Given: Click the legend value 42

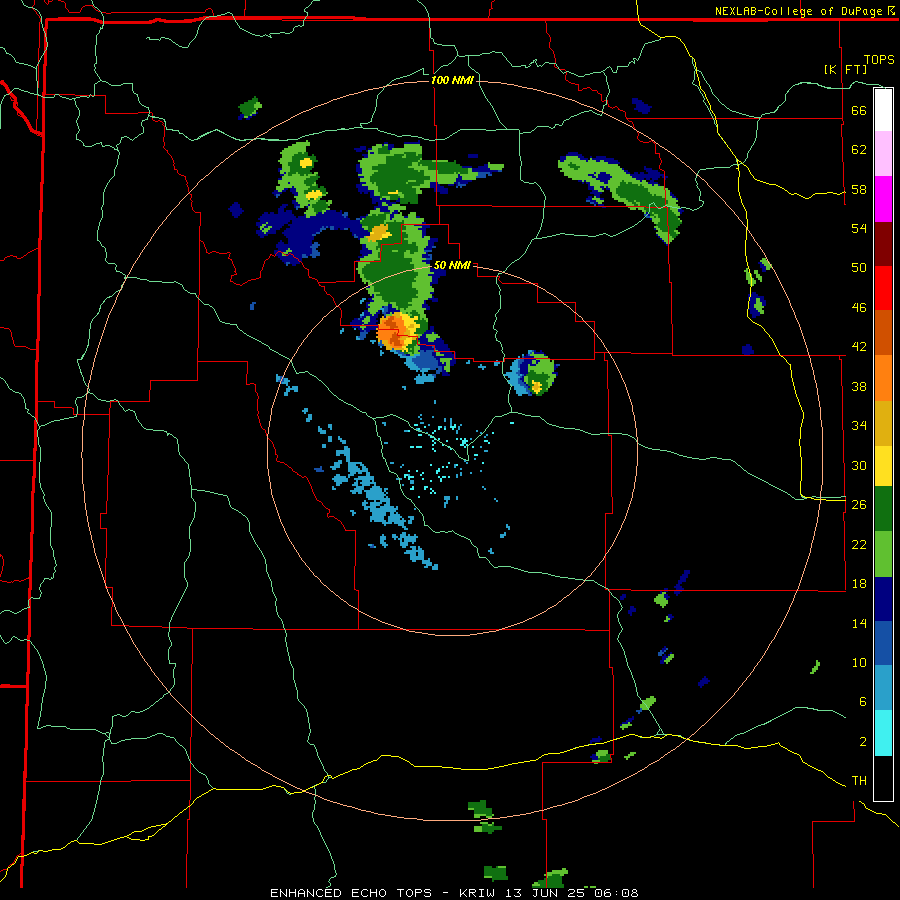Looking at the screenshot, I should point(859,347).
